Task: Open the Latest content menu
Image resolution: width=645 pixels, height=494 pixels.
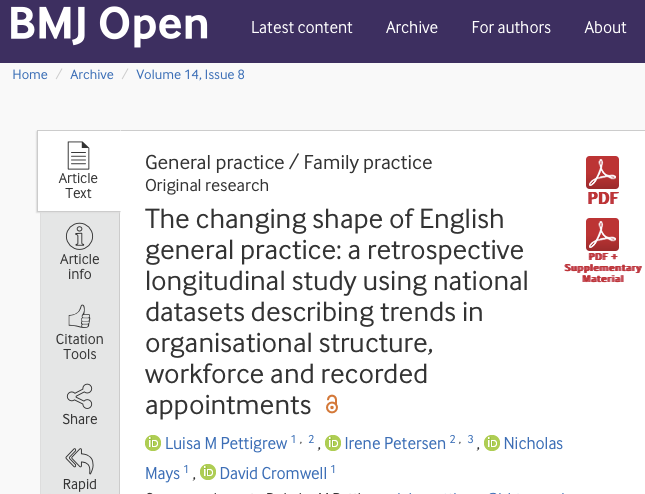Action: pos(301,27)
